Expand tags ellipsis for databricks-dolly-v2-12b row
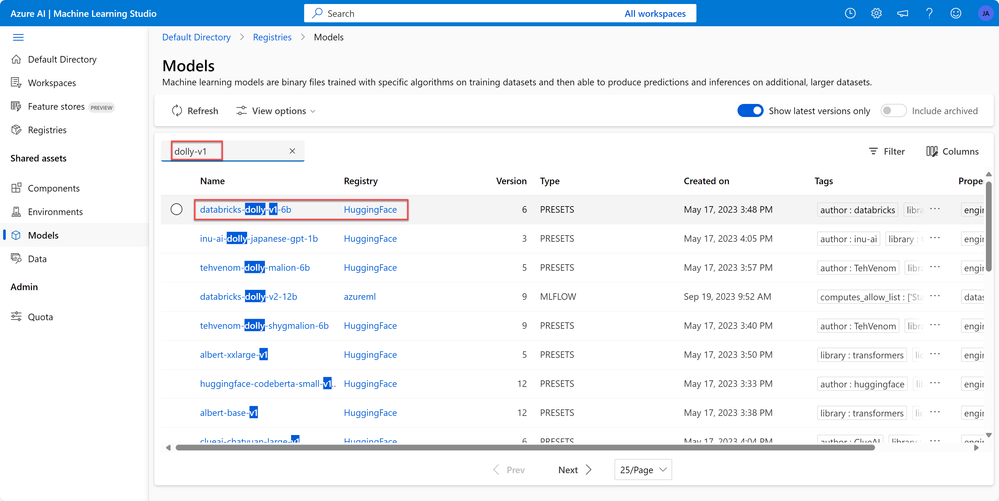999x501 pixels. coord(935,297)
